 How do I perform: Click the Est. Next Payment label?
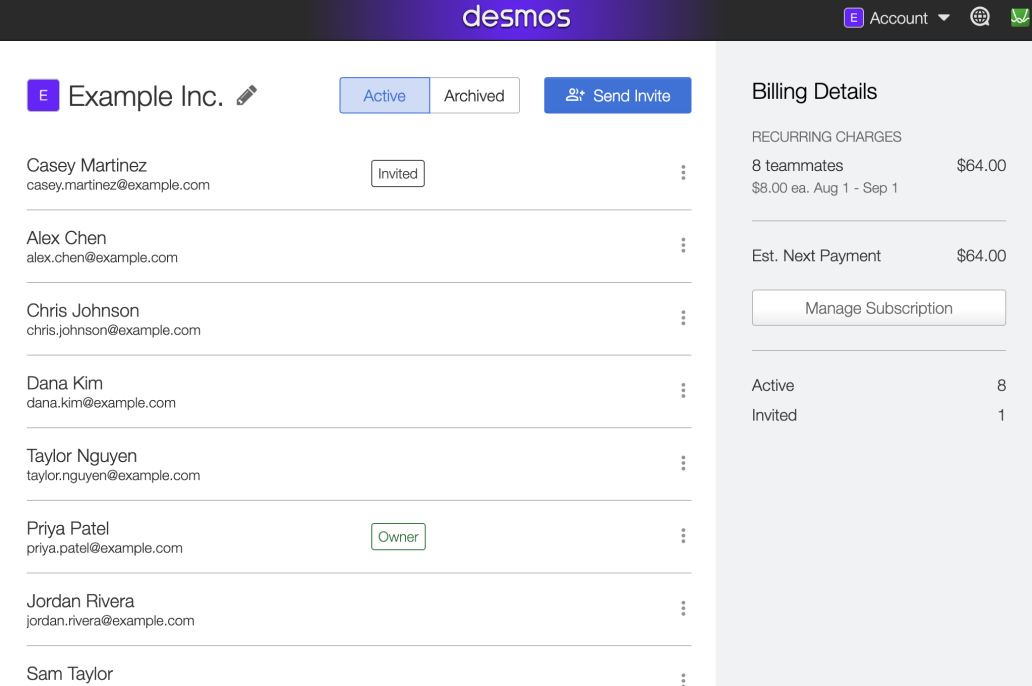816,256
